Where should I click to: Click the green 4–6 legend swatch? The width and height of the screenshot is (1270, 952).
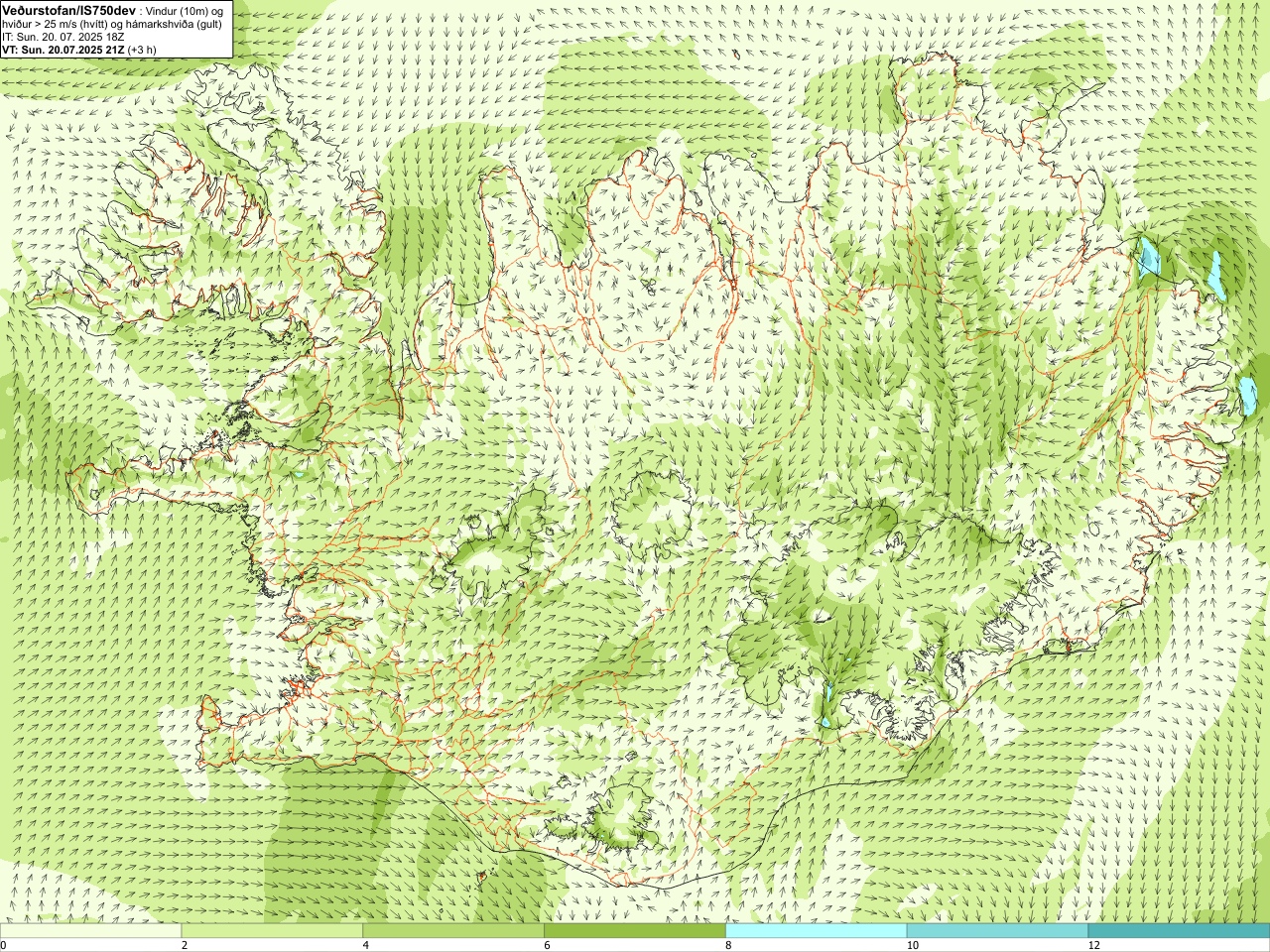[x=453, y=931]
